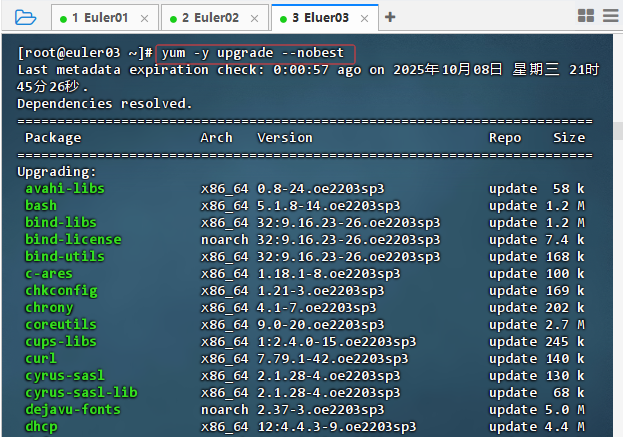Click version 5.1.8-14.oe2203sp3 of bash

coord(329,205)
